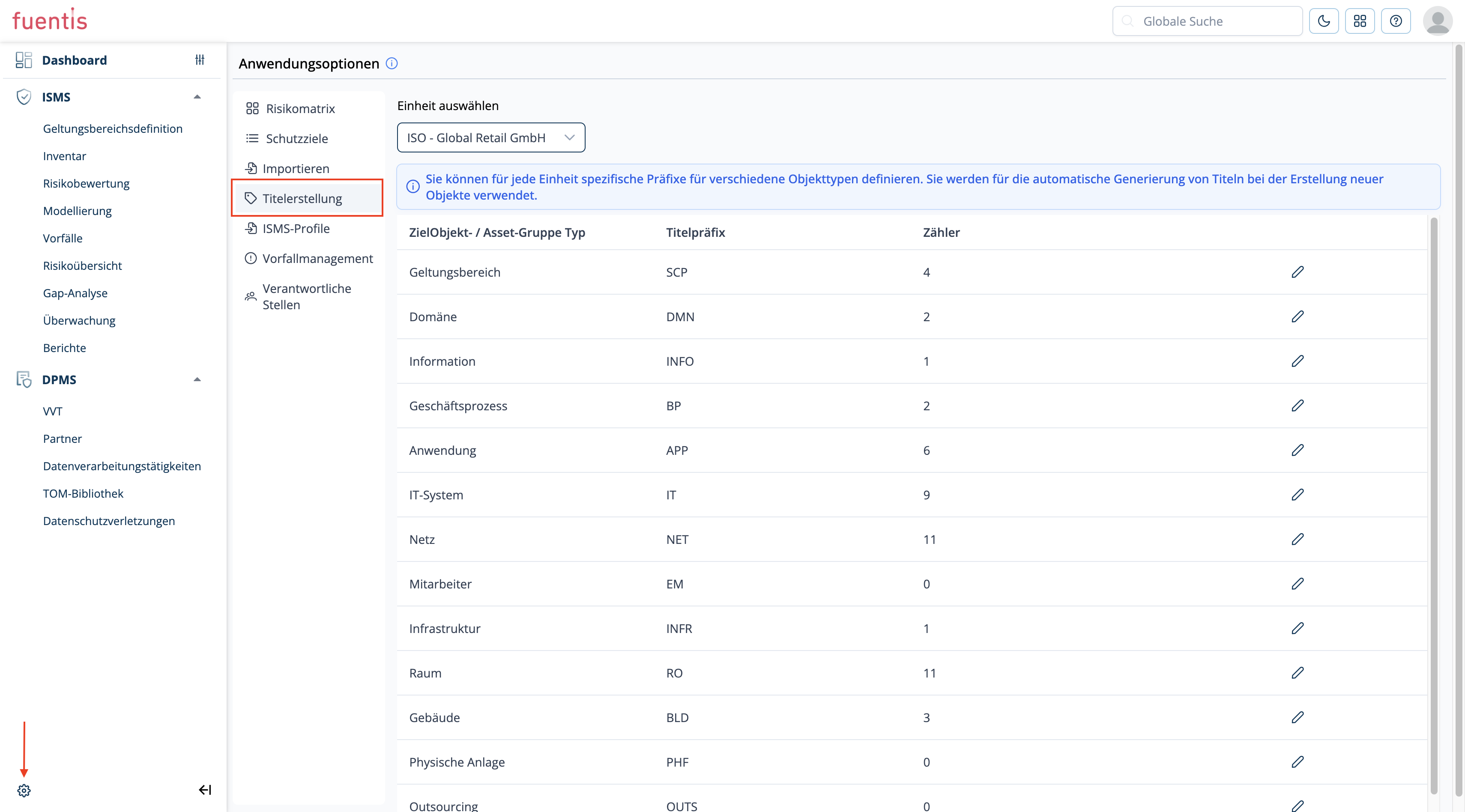Click the info icon beside Anwendungsoptionen
The image size is (1465, 812).
(x=392, y=63)
